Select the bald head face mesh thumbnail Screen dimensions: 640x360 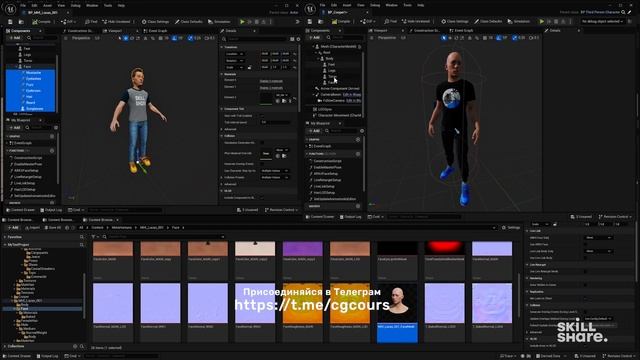tap(397, 303)
